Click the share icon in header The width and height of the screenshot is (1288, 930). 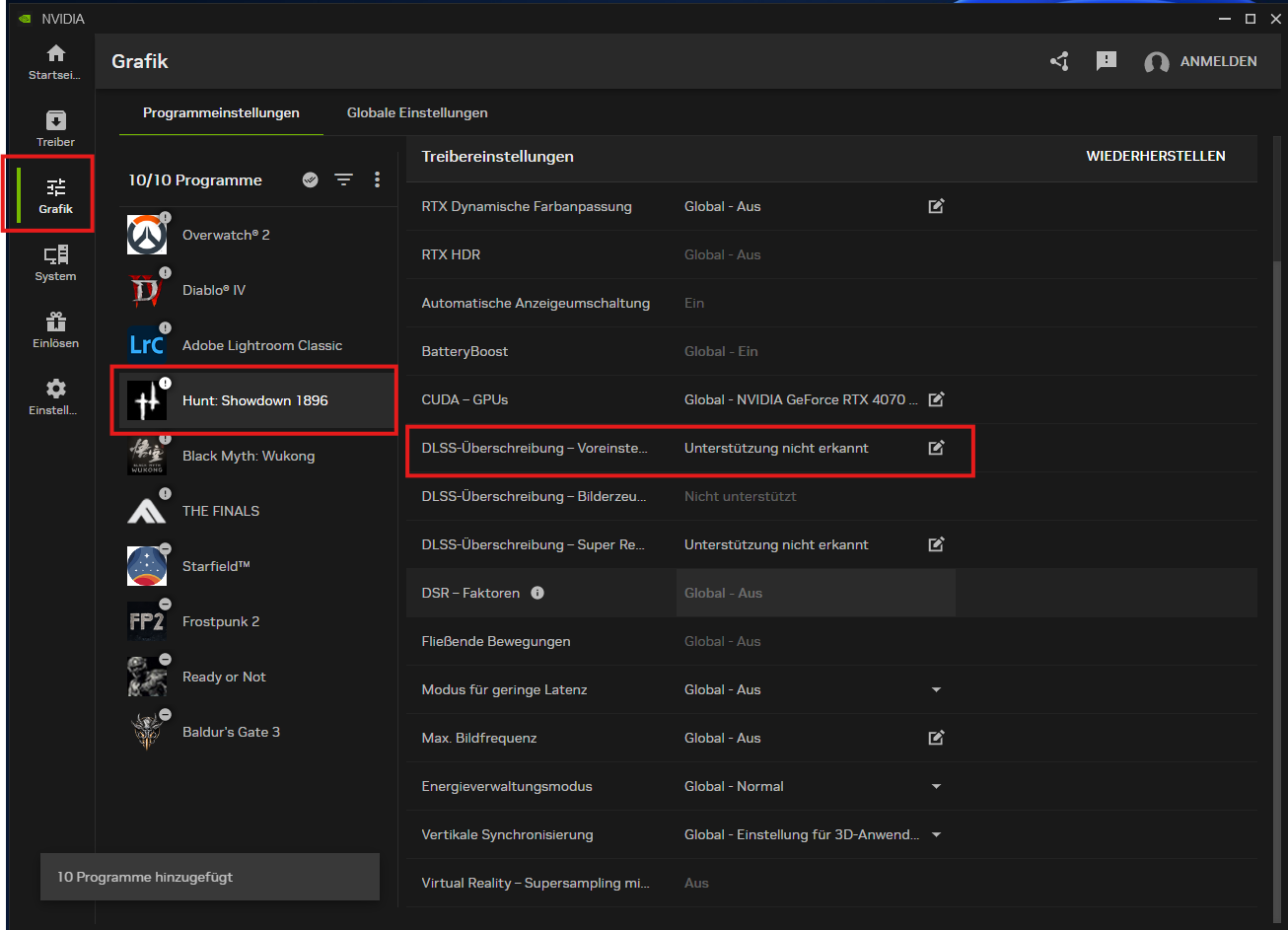point(1059,61)
